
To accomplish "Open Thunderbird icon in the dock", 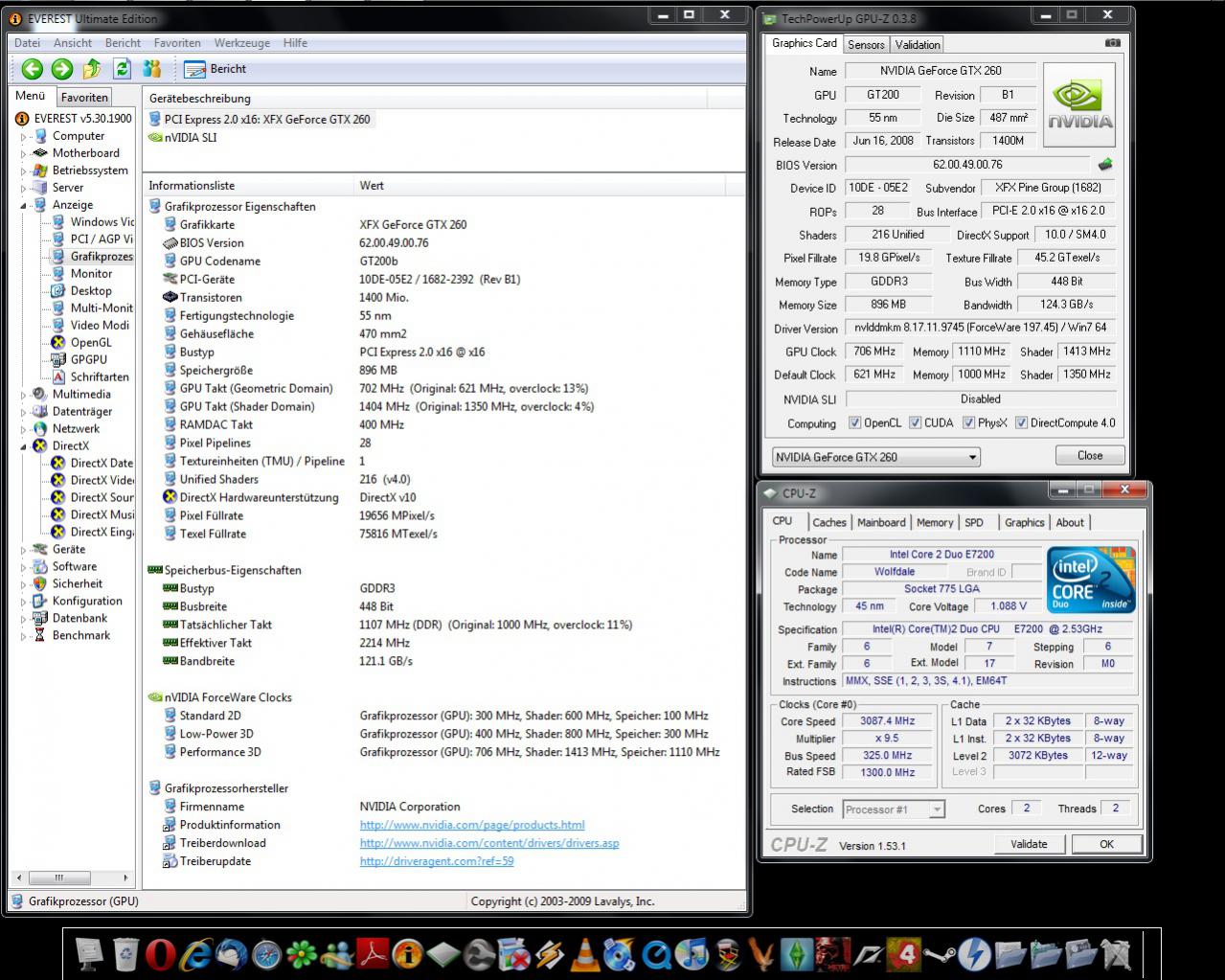I will pyautogui.click(x=231, y=954).
